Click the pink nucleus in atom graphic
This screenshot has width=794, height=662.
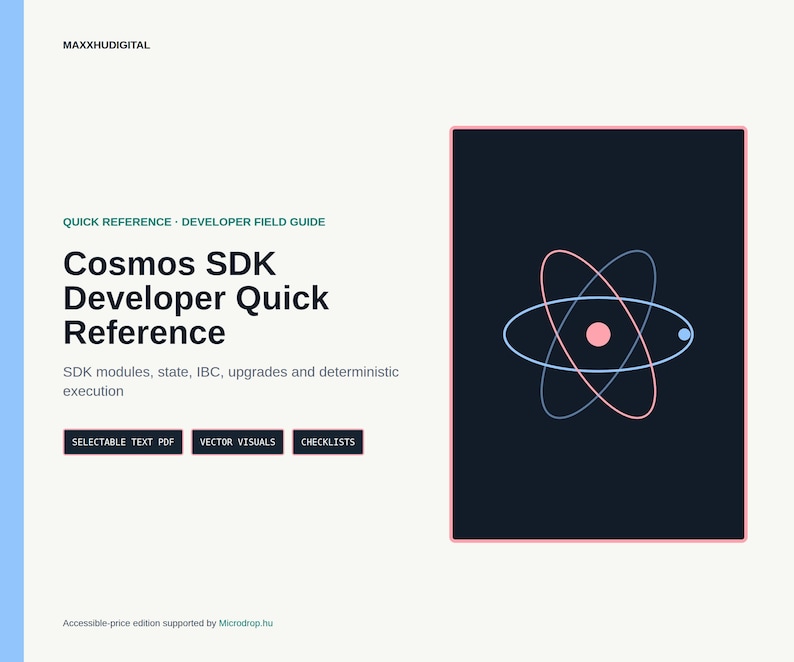598,334
